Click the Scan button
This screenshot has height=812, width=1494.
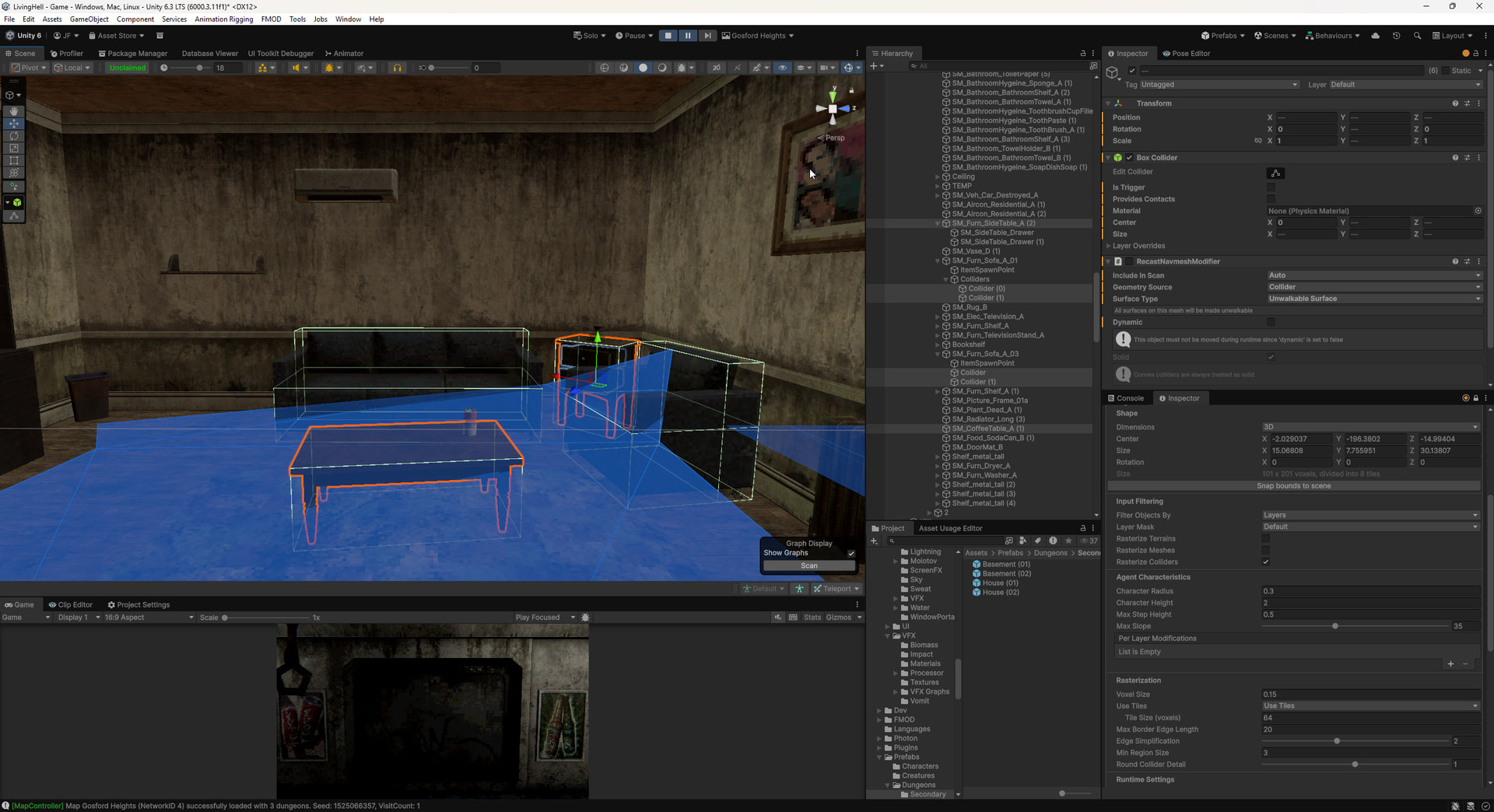[809, 565]
